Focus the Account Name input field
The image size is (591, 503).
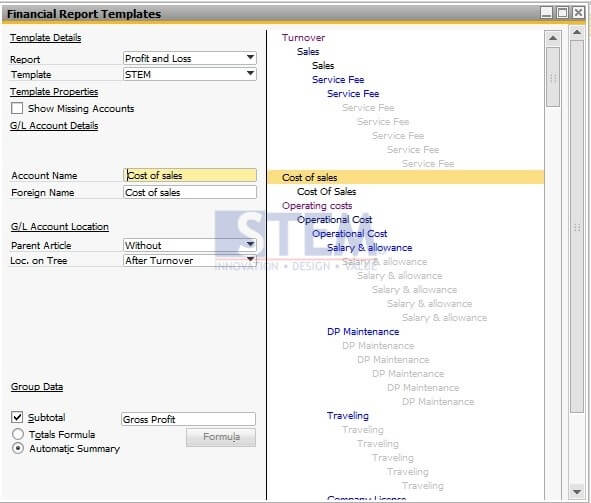point(190,175)
